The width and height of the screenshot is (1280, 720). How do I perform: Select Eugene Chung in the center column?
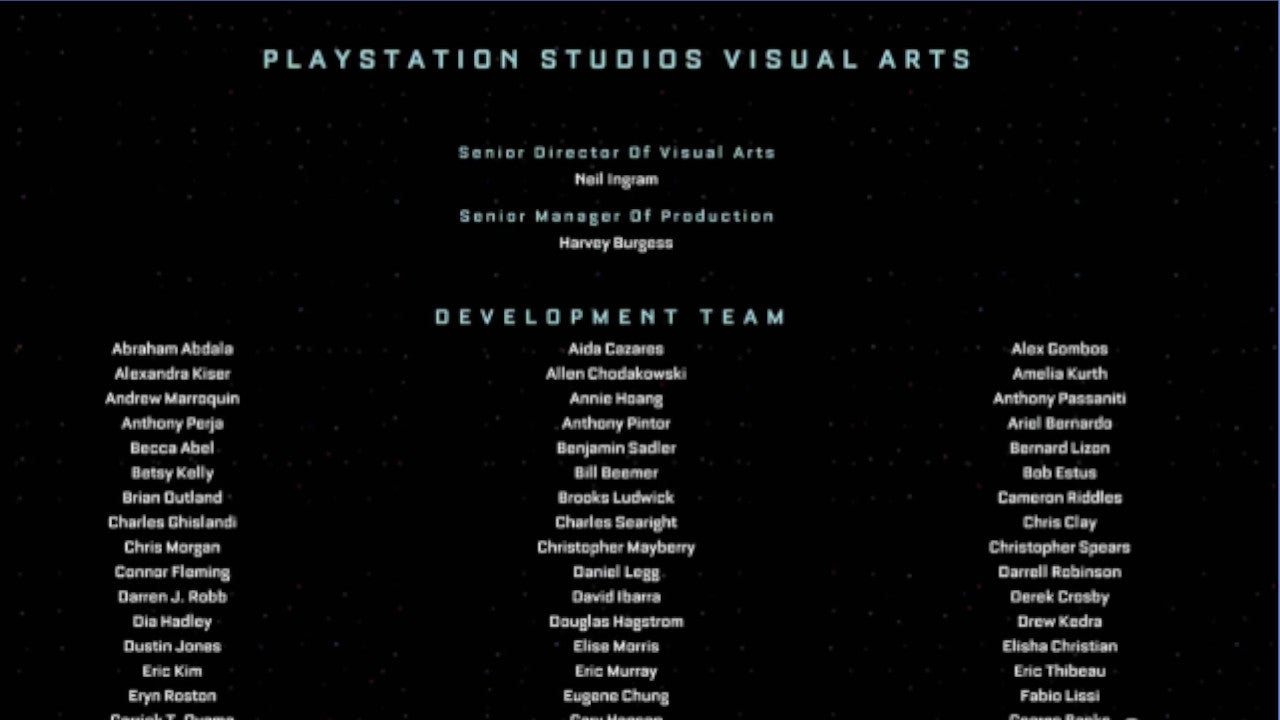(616, 696)
